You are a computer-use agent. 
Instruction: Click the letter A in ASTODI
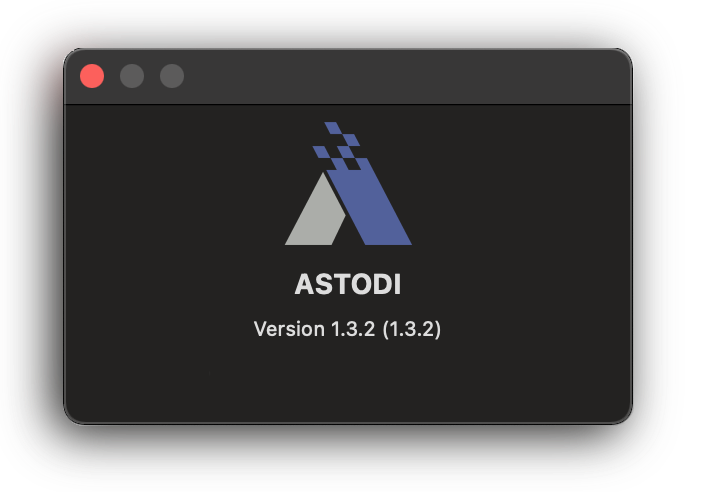pyautogui.click(x=305, y=284)
